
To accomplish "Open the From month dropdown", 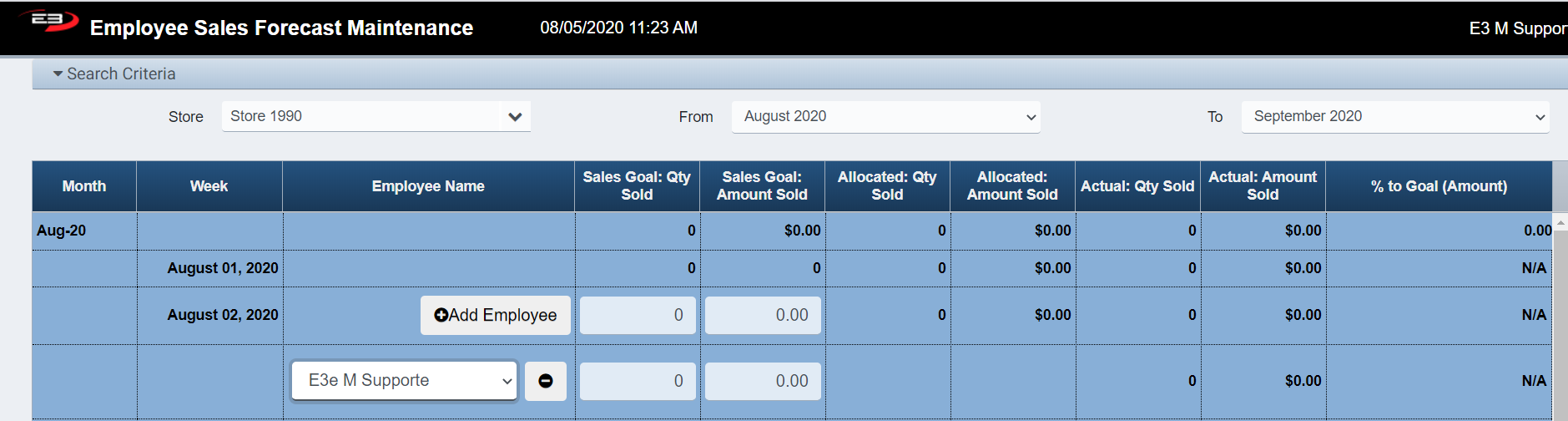I will [885, 117].
